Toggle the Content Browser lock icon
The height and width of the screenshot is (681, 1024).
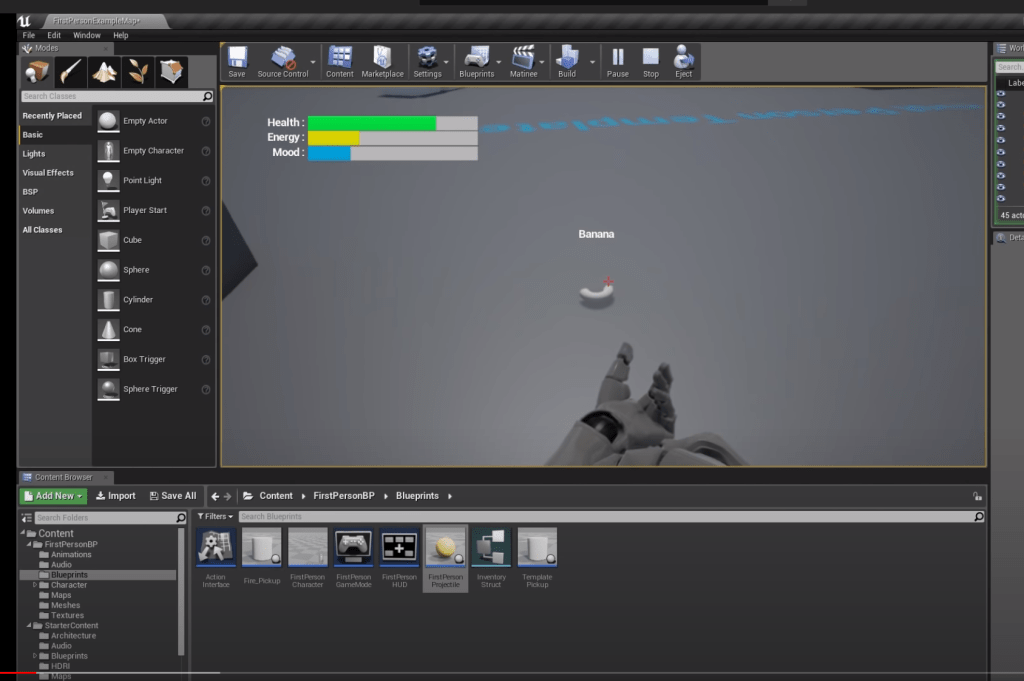click(976, 496)
